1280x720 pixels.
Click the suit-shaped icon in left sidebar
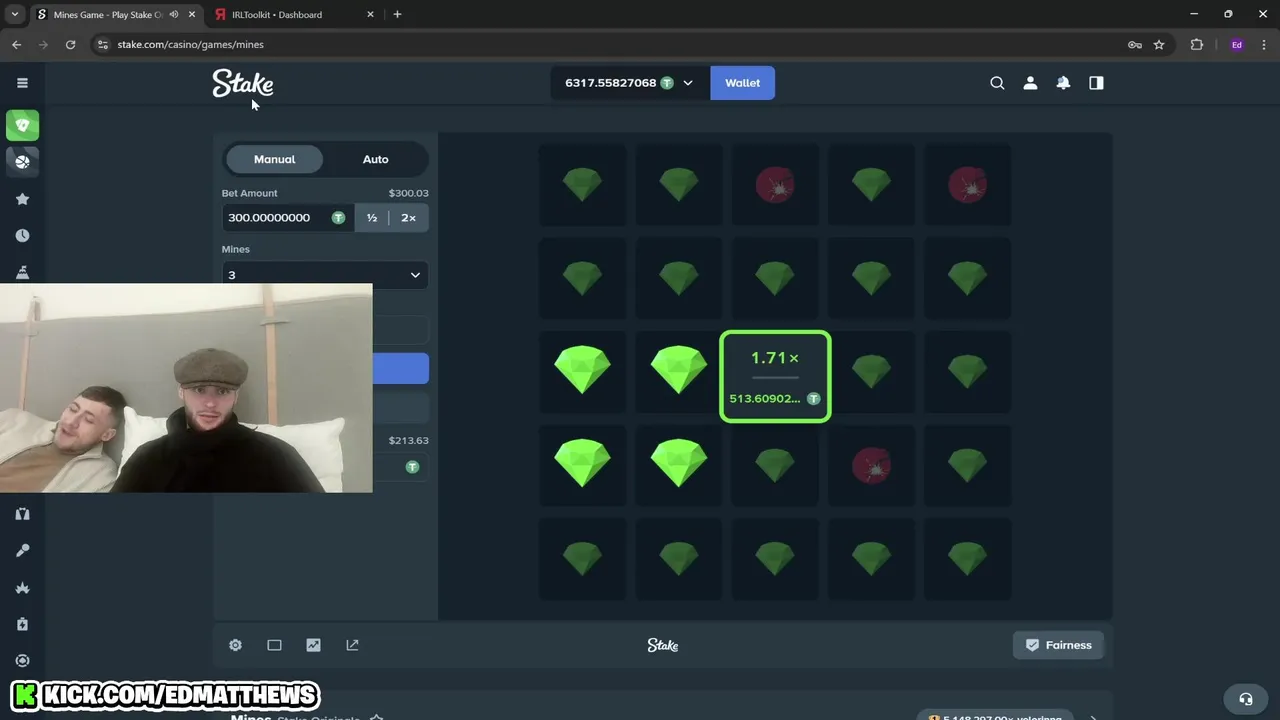click(22, 514)
